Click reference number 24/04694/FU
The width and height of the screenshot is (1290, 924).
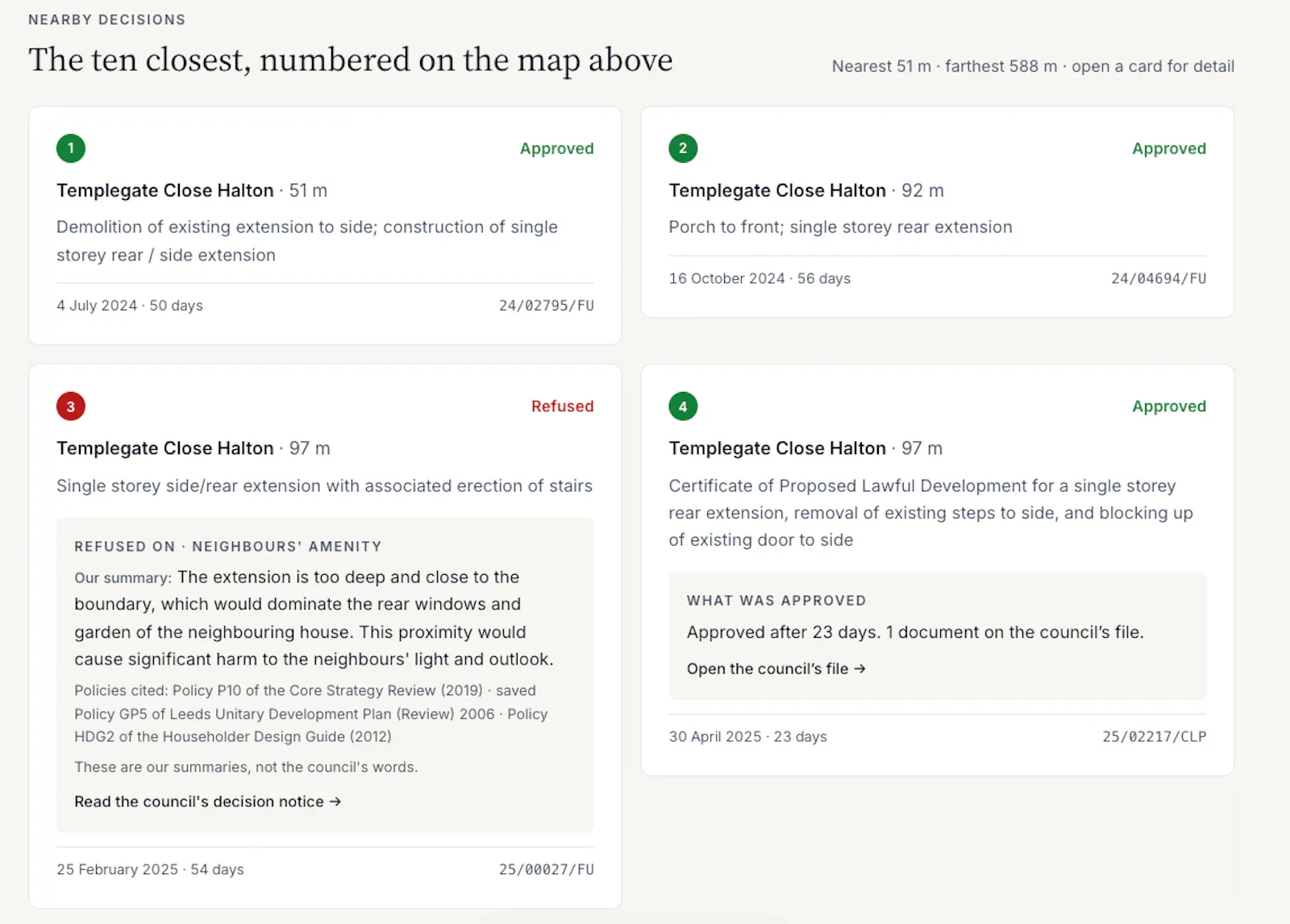click(x=1159, y=278)
